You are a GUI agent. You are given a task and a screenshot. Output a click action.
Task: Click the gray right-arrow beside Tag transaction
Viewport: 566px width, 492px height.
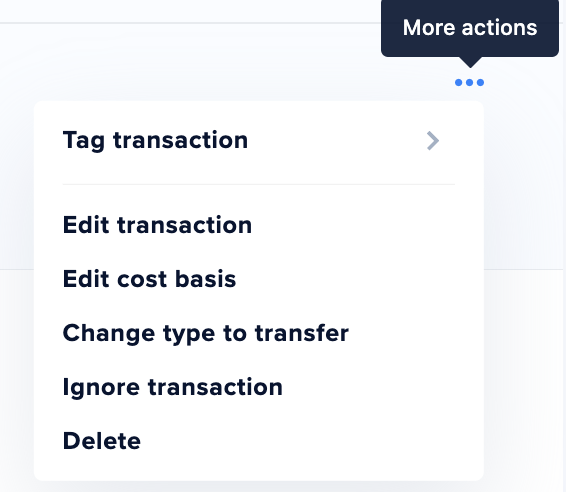coord(433,140)
